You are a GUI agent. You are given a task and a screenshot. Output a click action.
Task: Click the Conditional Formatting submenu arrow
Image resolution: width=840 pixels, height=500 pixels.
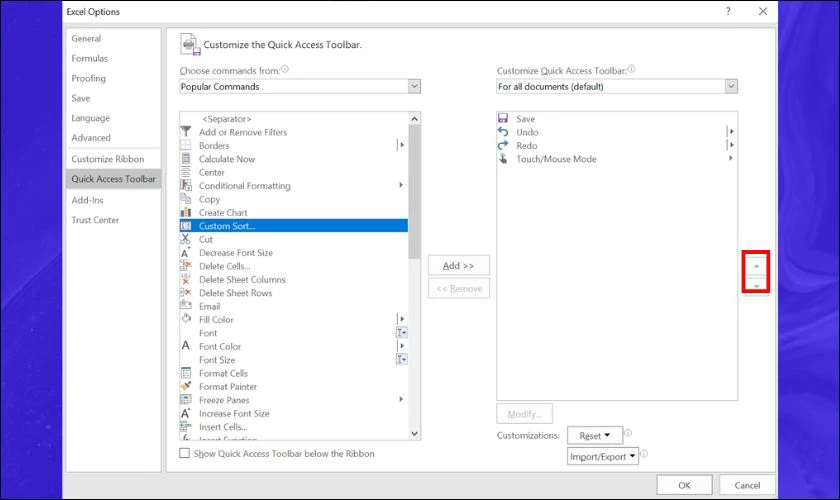coord(401,185)
